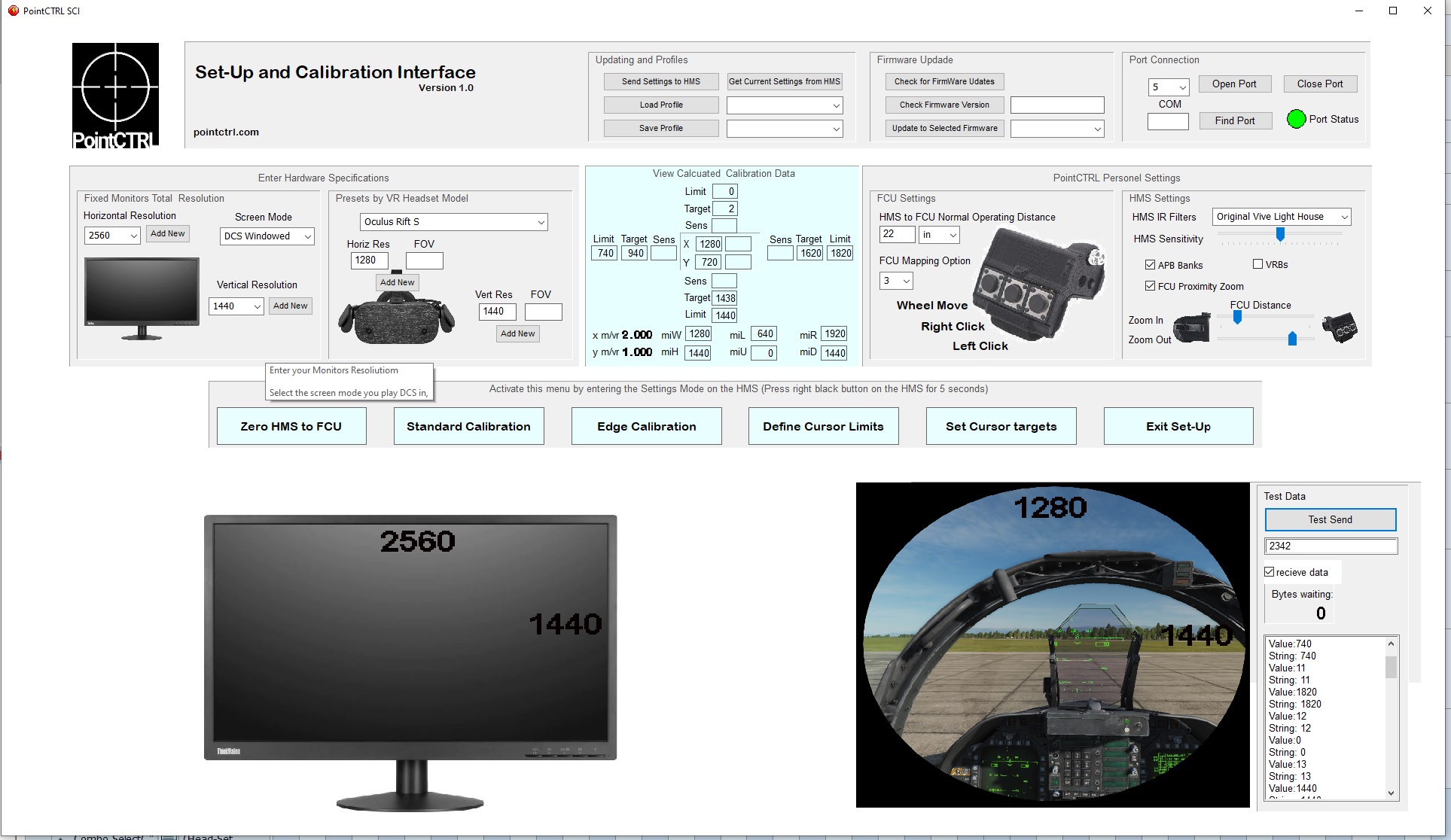Viewport: 1451px width, 840px height.
Task: Click the Test Send button
Action: pos(1331,519)
